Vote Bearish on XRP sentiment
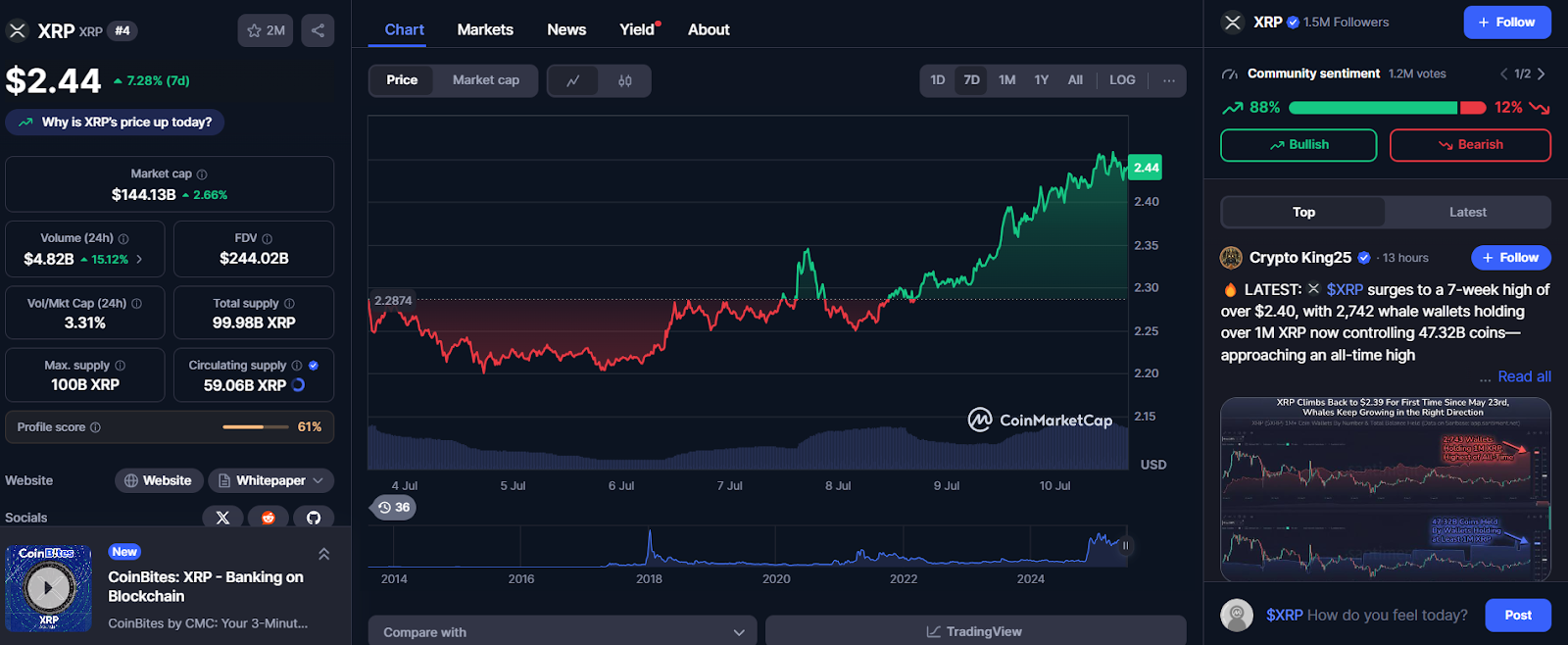The image size is (1568, 645). pyautogui.click(x=1470, y=145)
